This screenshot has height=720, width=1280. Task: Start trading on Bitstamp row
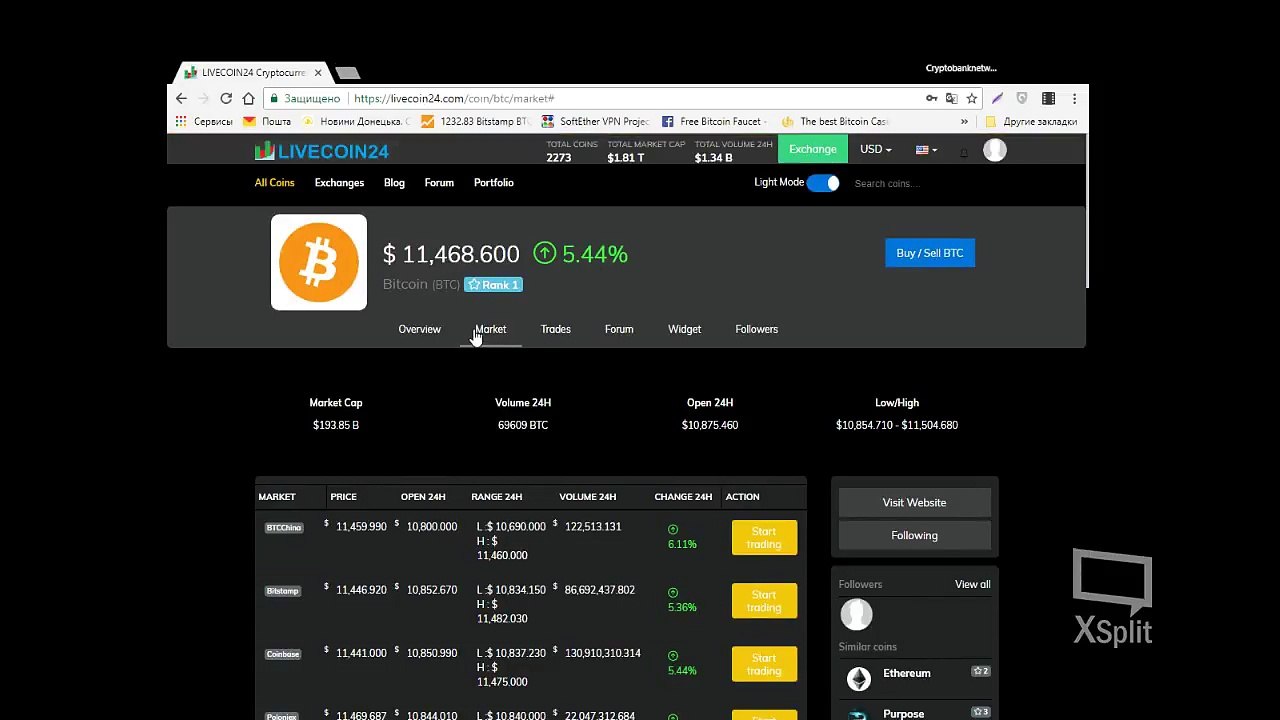tap(764, 601)
